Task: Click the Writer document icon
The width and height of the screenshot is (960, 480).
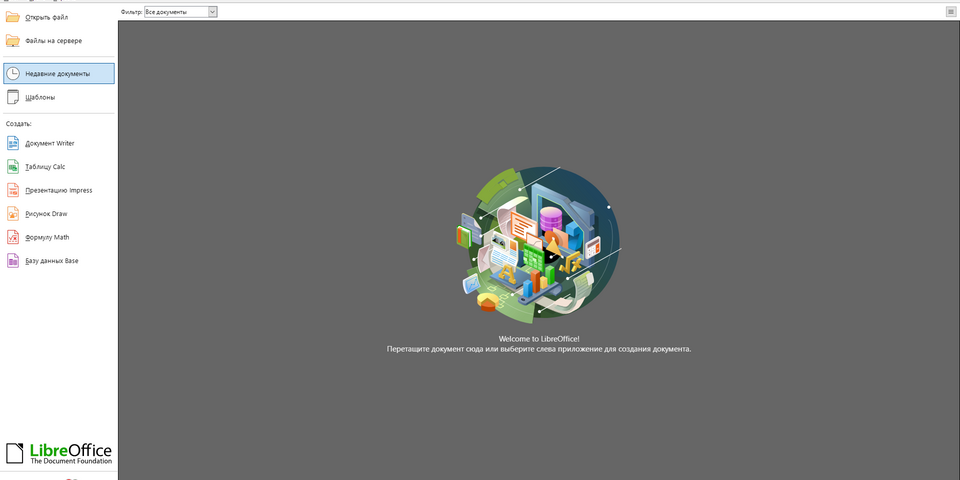Action: pos(13,143)
